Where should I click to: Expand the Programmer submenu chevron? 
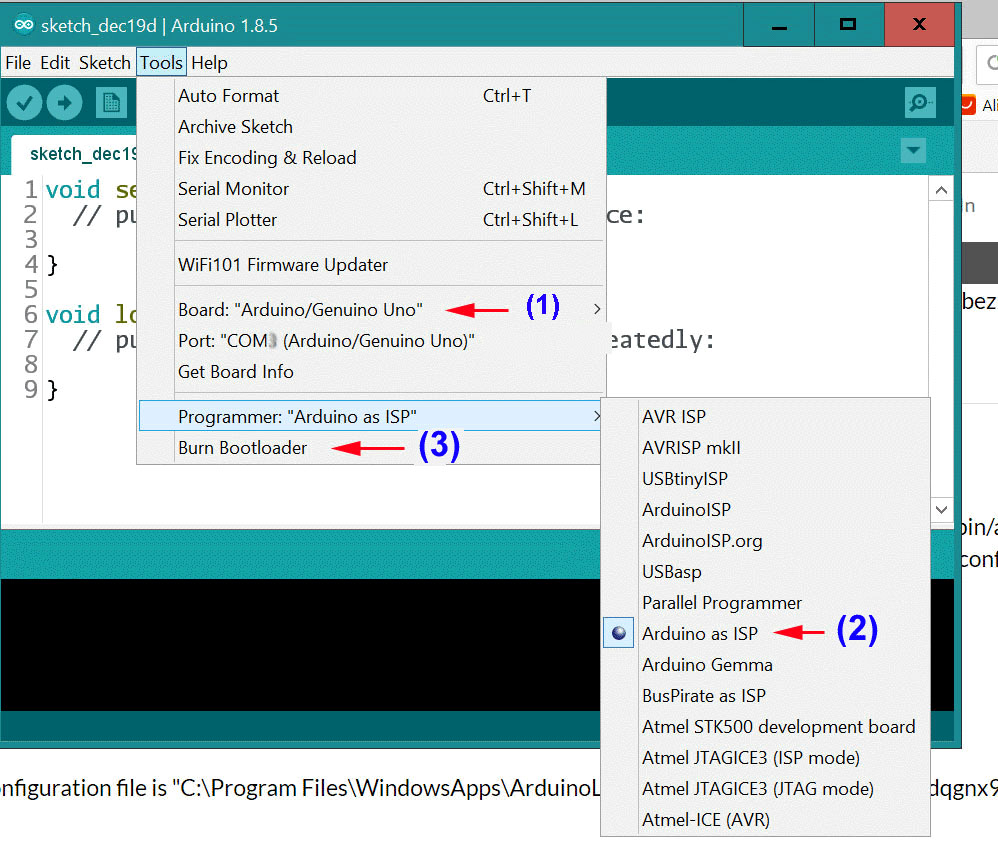pos(596,416)
